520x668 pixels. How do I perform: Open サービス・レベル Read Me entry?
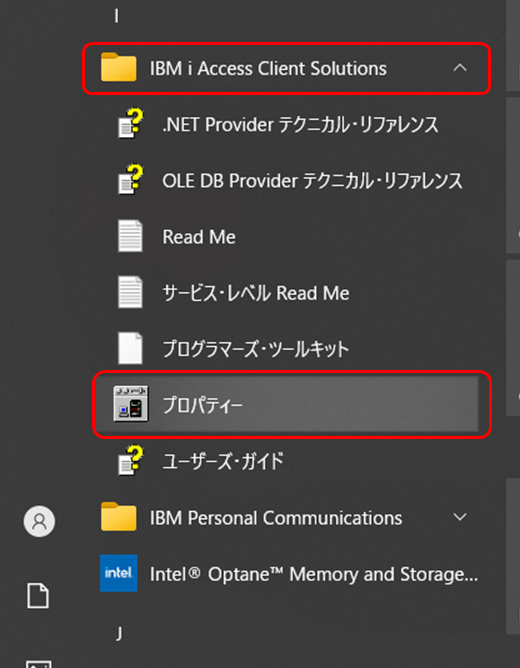(x=256, y=293)
